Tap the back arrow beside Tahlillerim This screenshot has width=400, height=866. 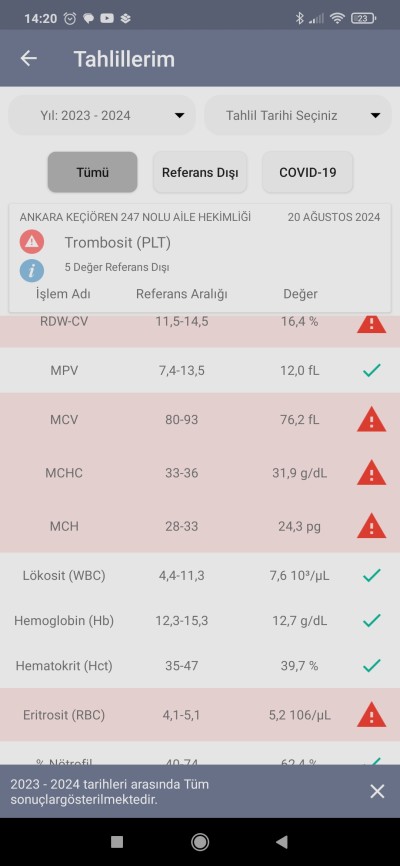point(29,59)
